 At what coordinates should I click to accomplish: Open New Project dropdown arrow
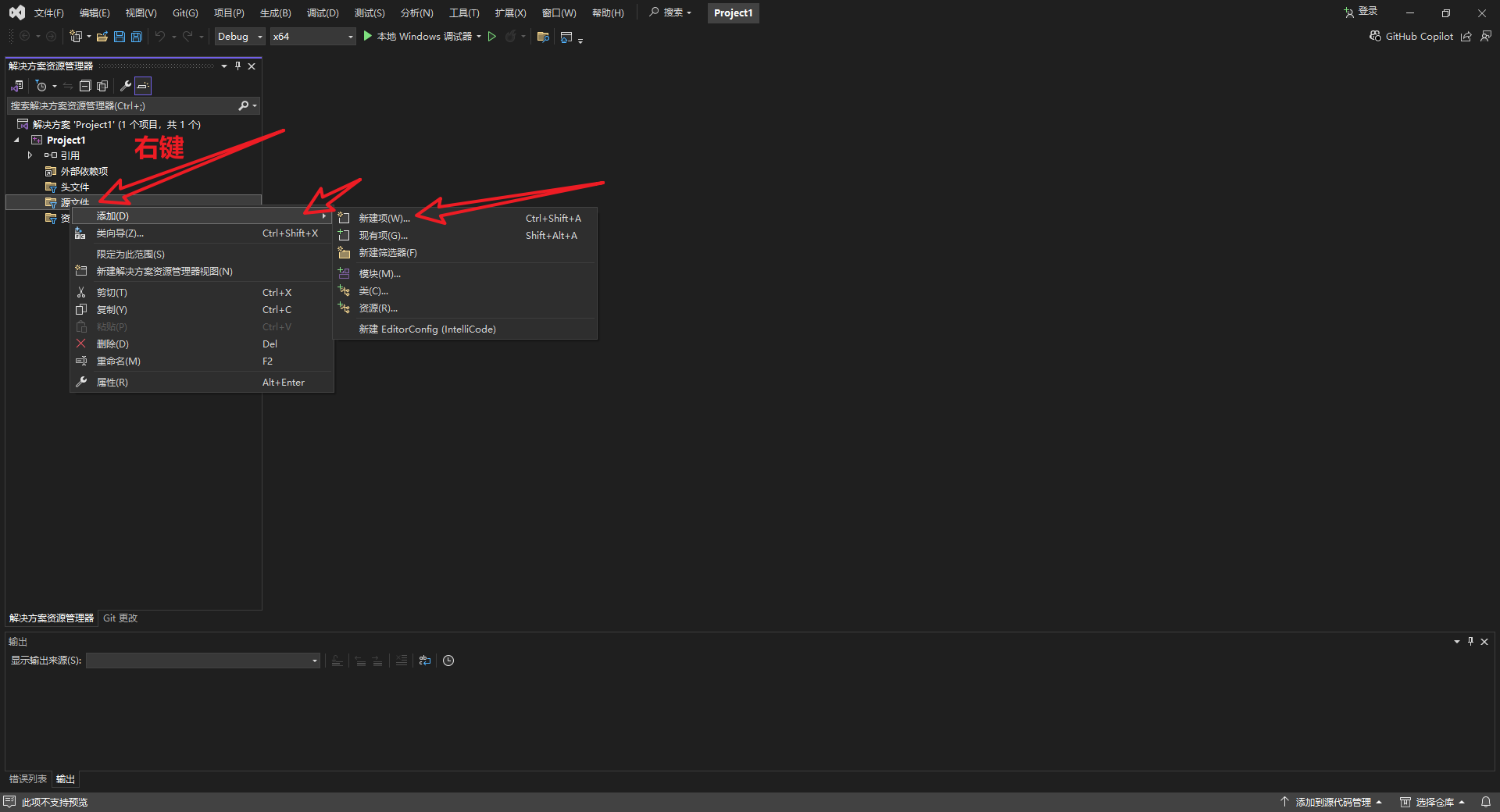click(x=88, y=37)
